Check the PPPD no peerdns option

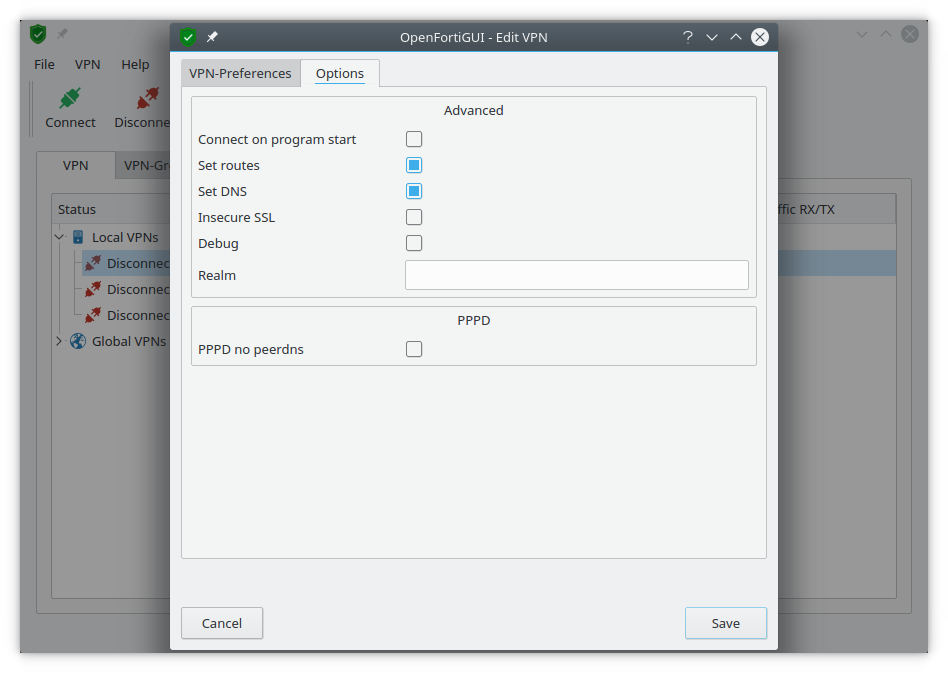pyautogui.click(x=414, y=349)
